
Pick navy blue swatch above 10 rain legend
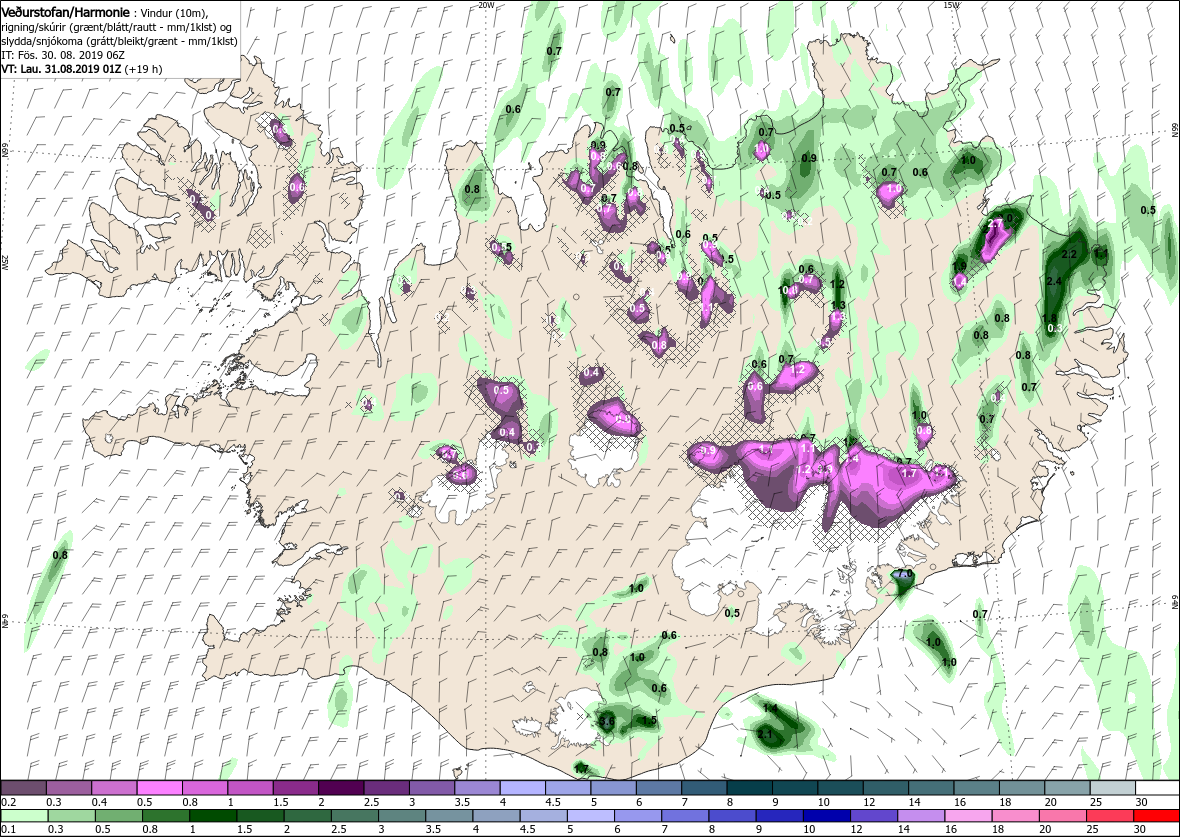coord(826,816)
